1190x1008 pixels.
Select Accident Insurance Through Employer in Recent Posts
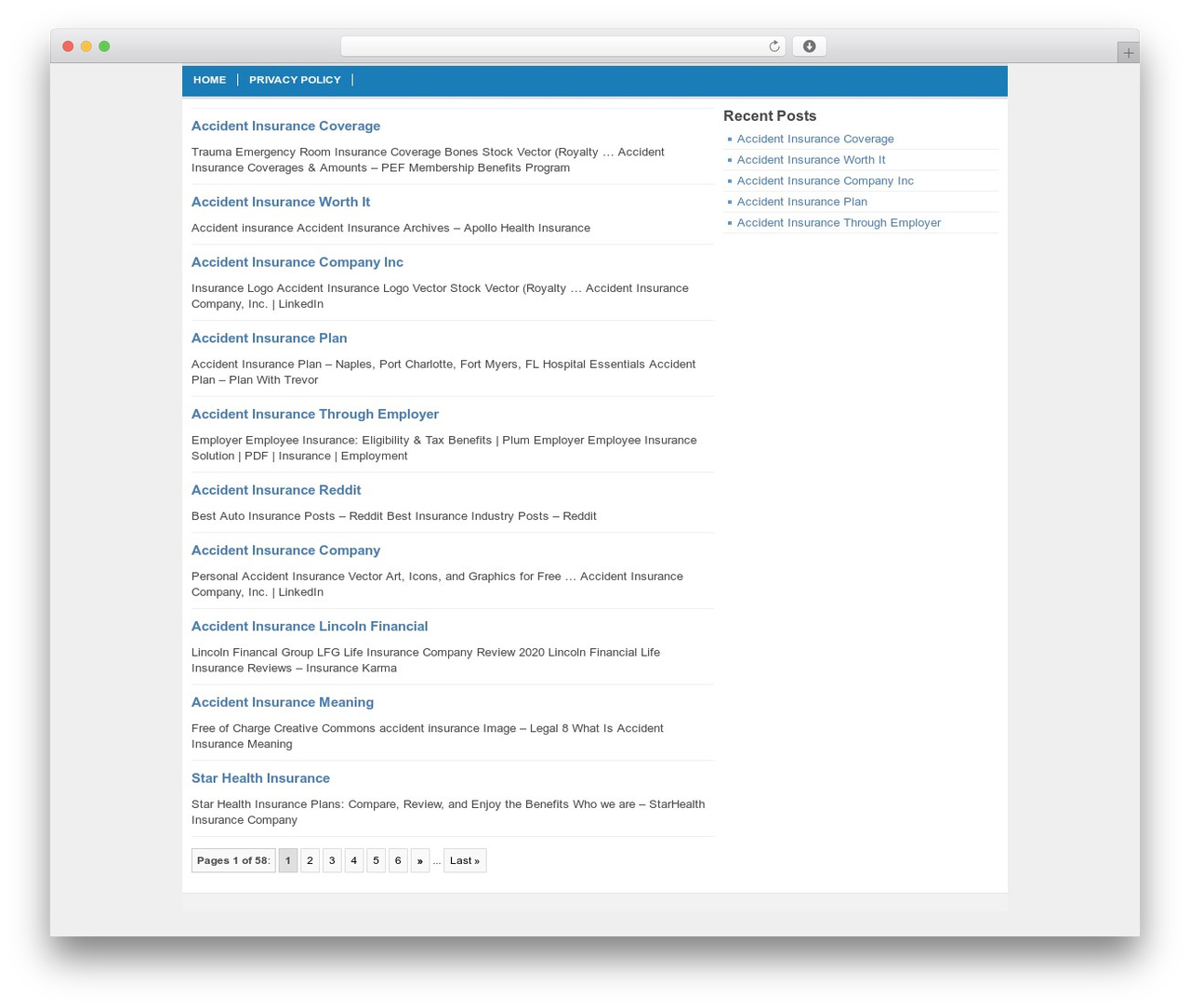(839, 223)
